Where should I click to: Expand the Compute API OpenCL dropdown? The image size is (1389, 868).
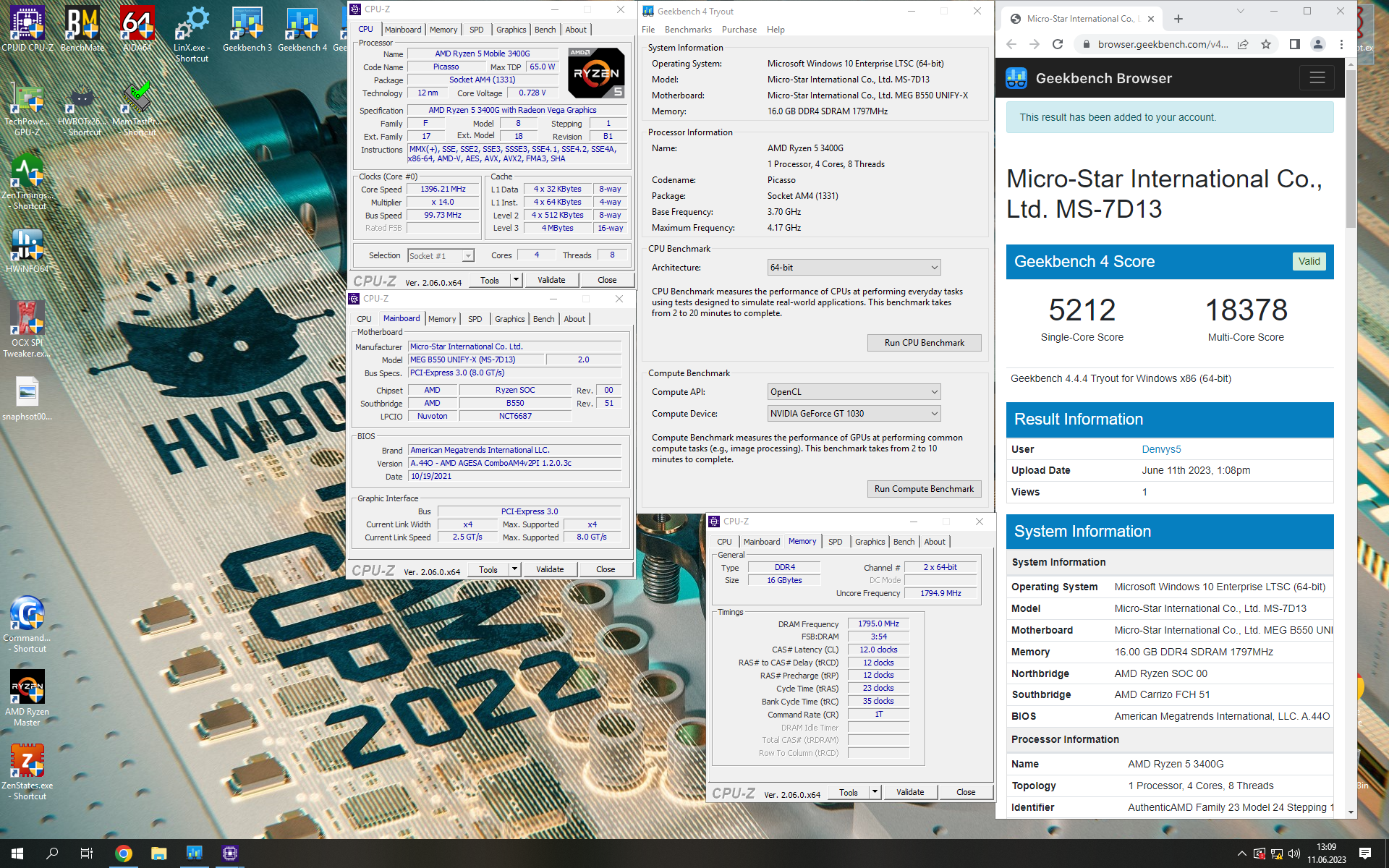854,392
